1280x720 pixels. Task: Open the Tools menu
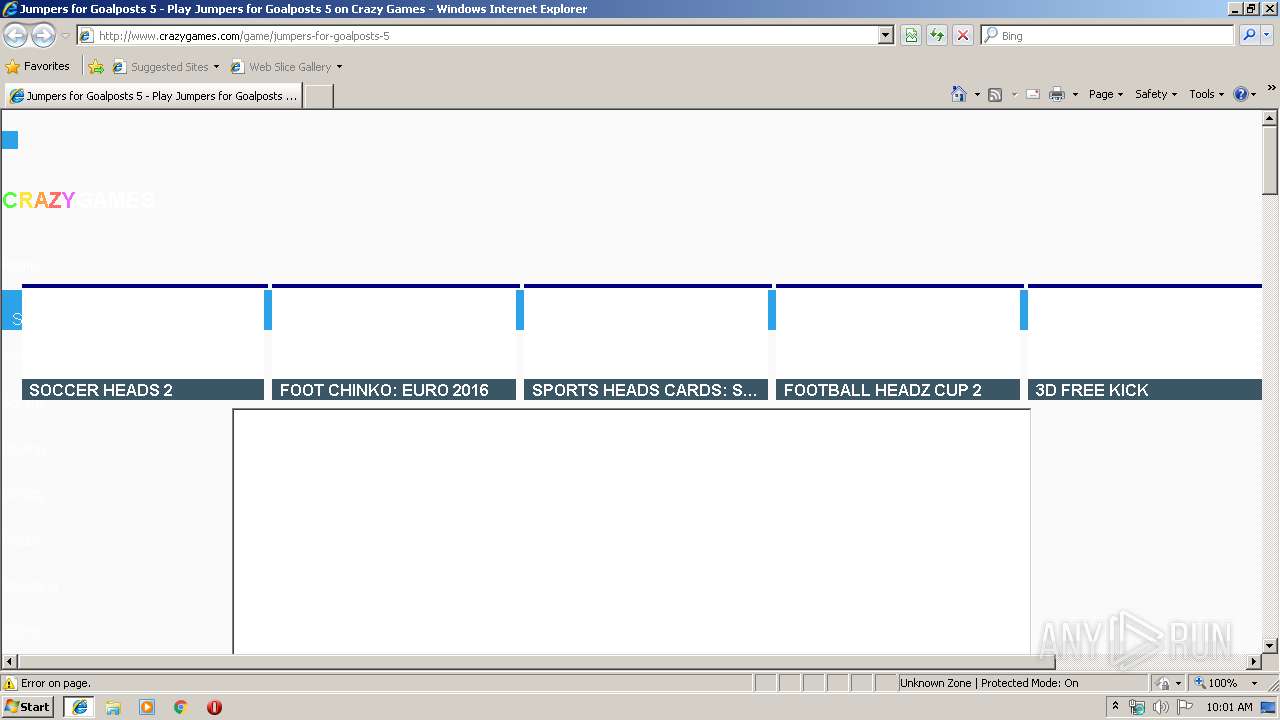tap(1207, 94)
